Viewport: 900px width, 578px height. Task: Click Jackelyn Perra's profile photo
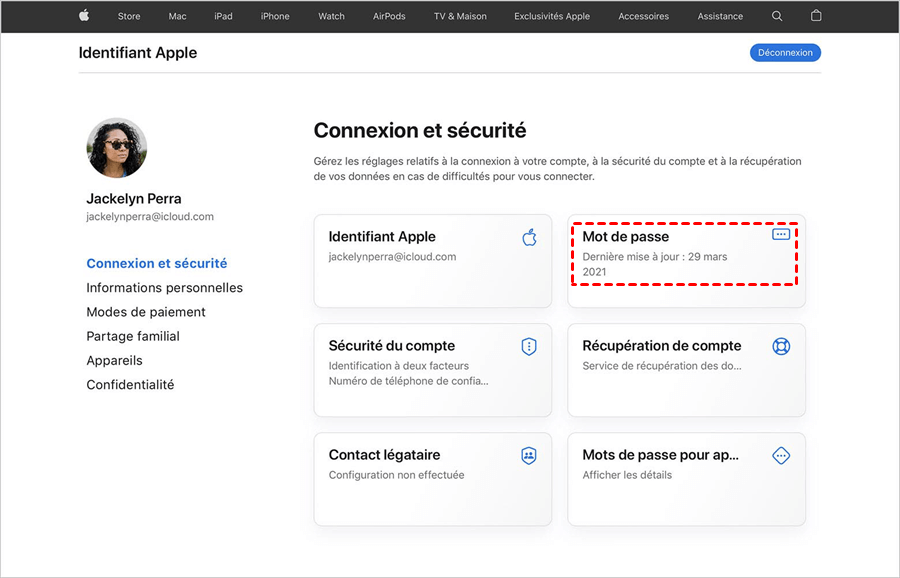point(117,148)
